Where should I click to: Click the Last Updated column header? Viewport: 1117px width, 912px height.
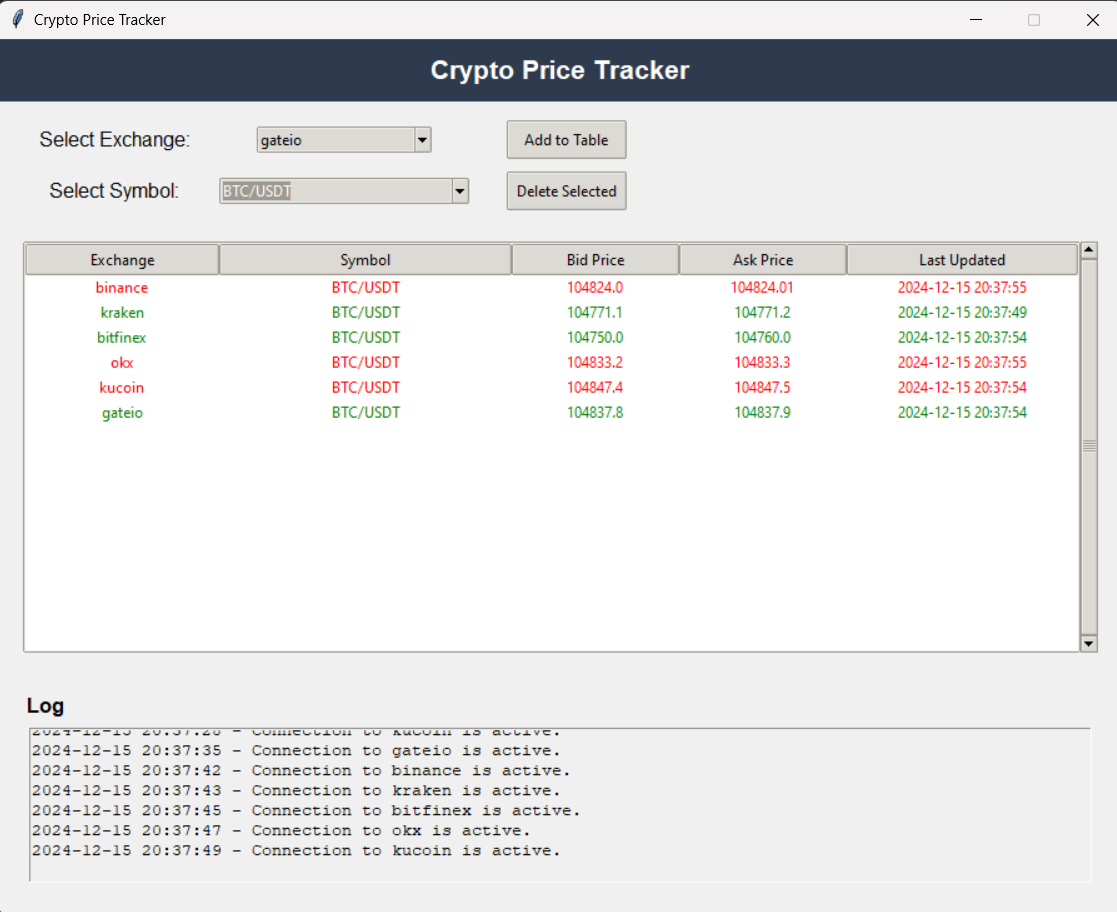[x=961, y=259]
